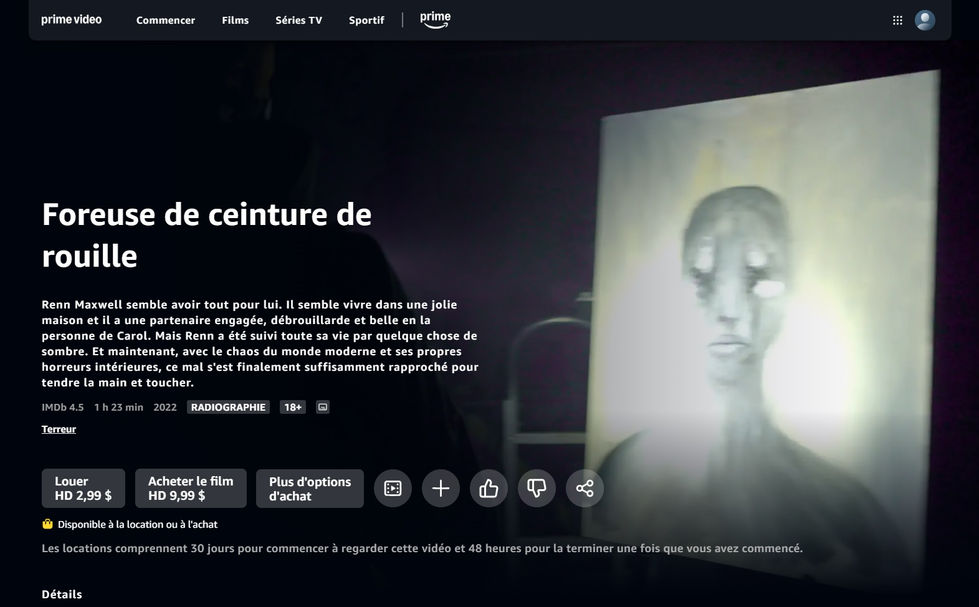Click the Détails section heading

click(62, 595)
